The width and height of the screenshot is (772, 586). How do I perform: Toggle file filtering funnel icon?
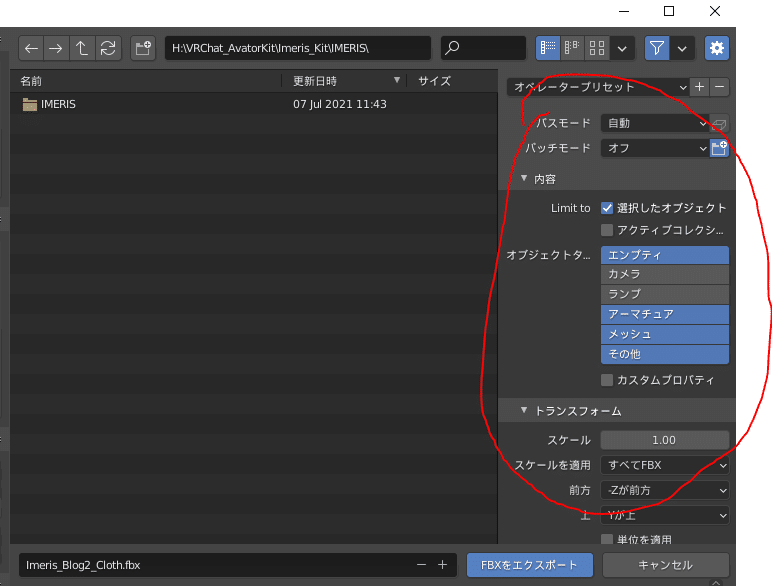point(657,48)
